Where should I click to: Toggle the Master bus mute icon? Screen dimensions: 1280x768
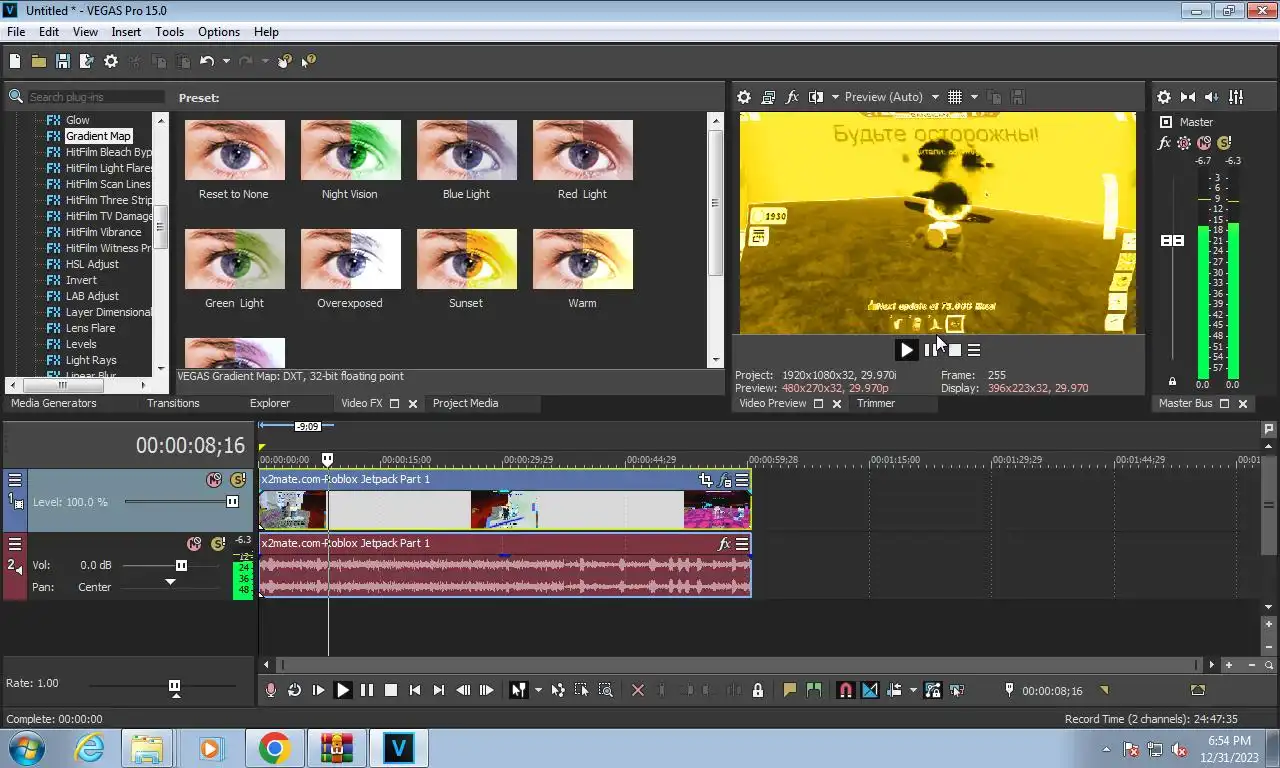(x=1204, y=143)
